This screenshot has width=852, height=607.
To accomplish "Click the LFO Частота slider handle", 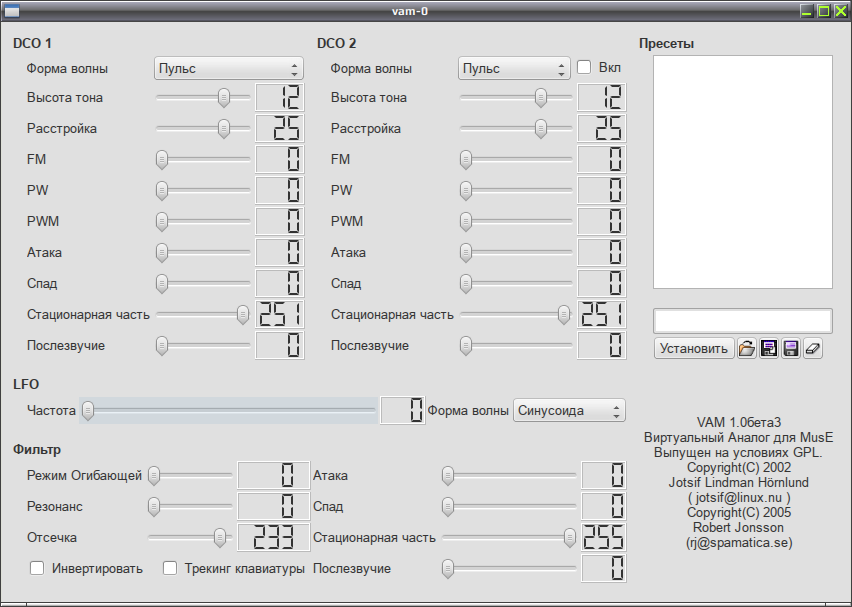I will coord(88,411).
